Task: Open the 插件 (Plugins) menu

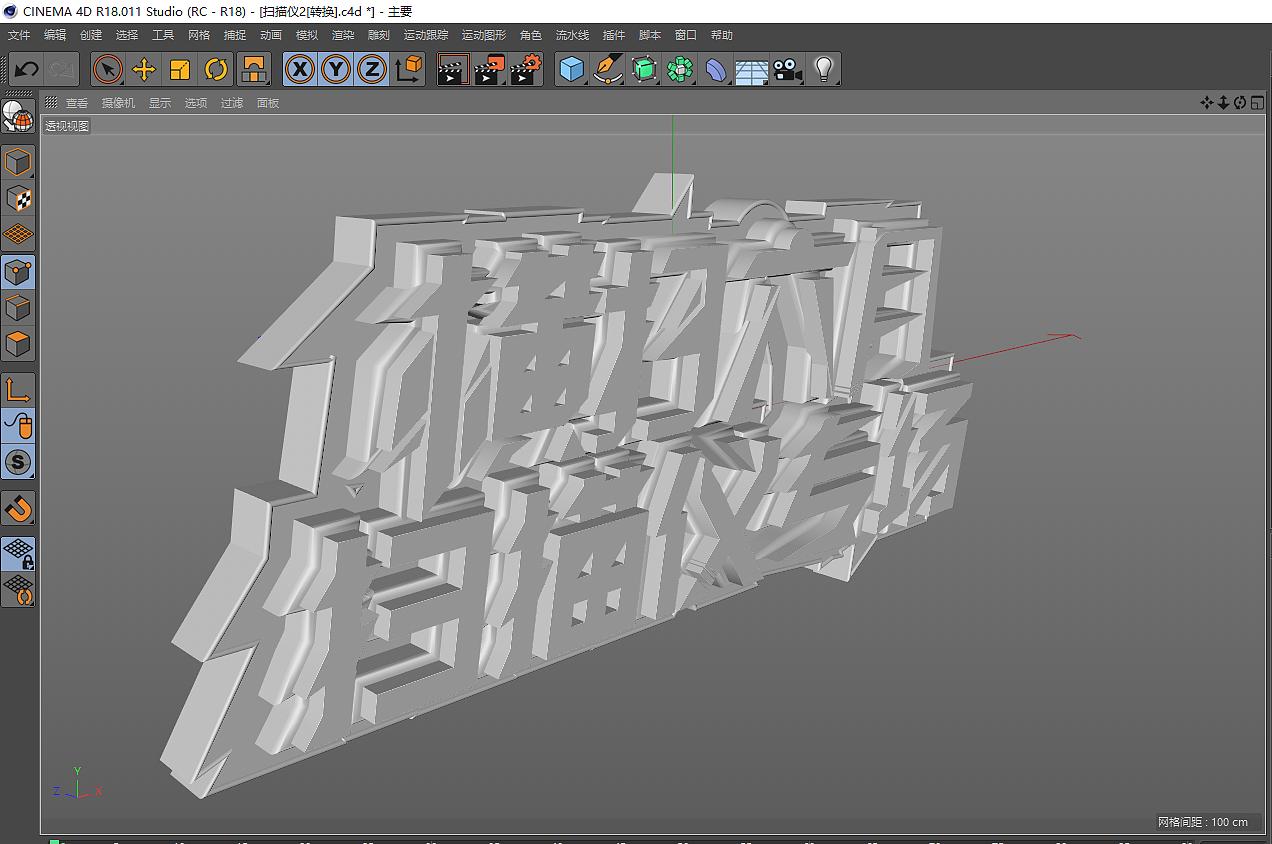Action: [614, 35]
